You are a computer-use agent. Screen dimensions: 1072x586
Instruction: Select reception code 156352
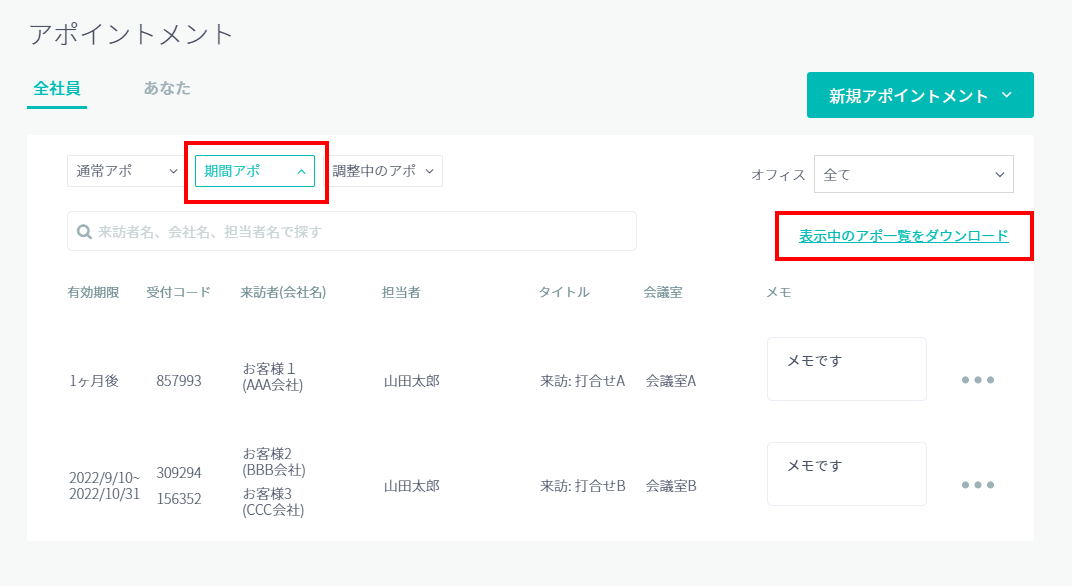click(x=179, y=499)
